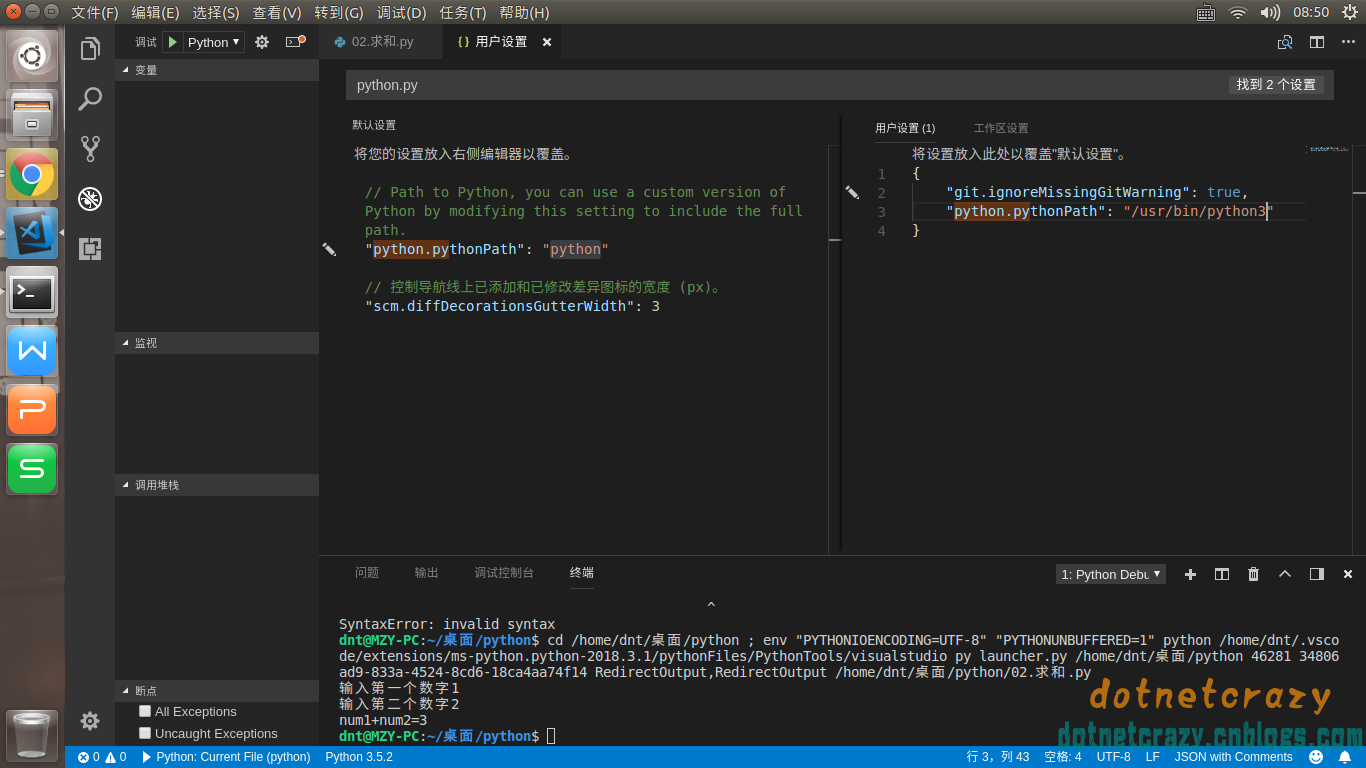The image size is (1366, 768).
Task: Click the 08:50 clock in the top bar
Action: tap(1311, 13)
